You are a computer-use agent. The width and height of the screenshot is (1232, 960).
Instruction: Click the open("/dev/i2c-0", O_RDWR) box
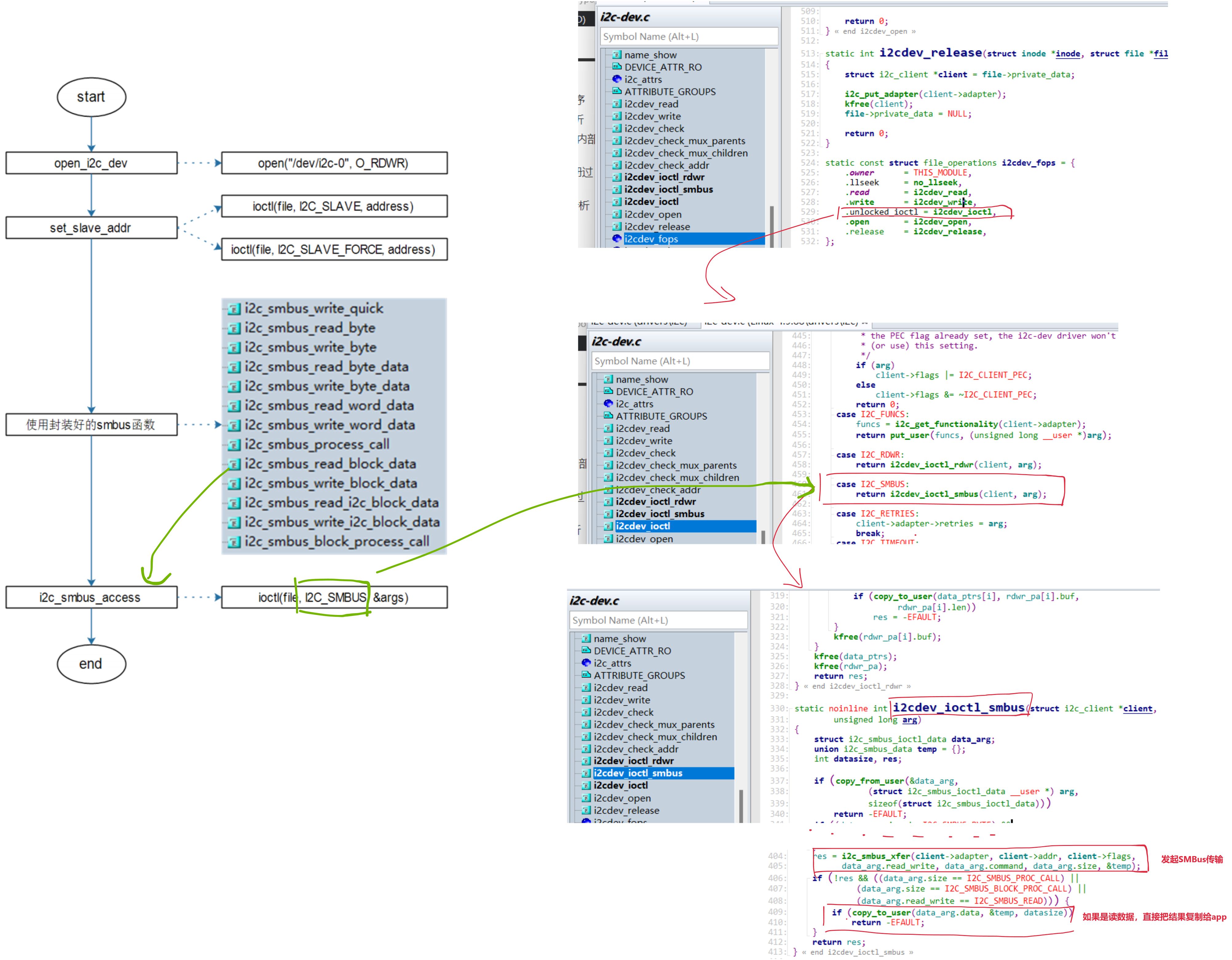click(334, 163)
